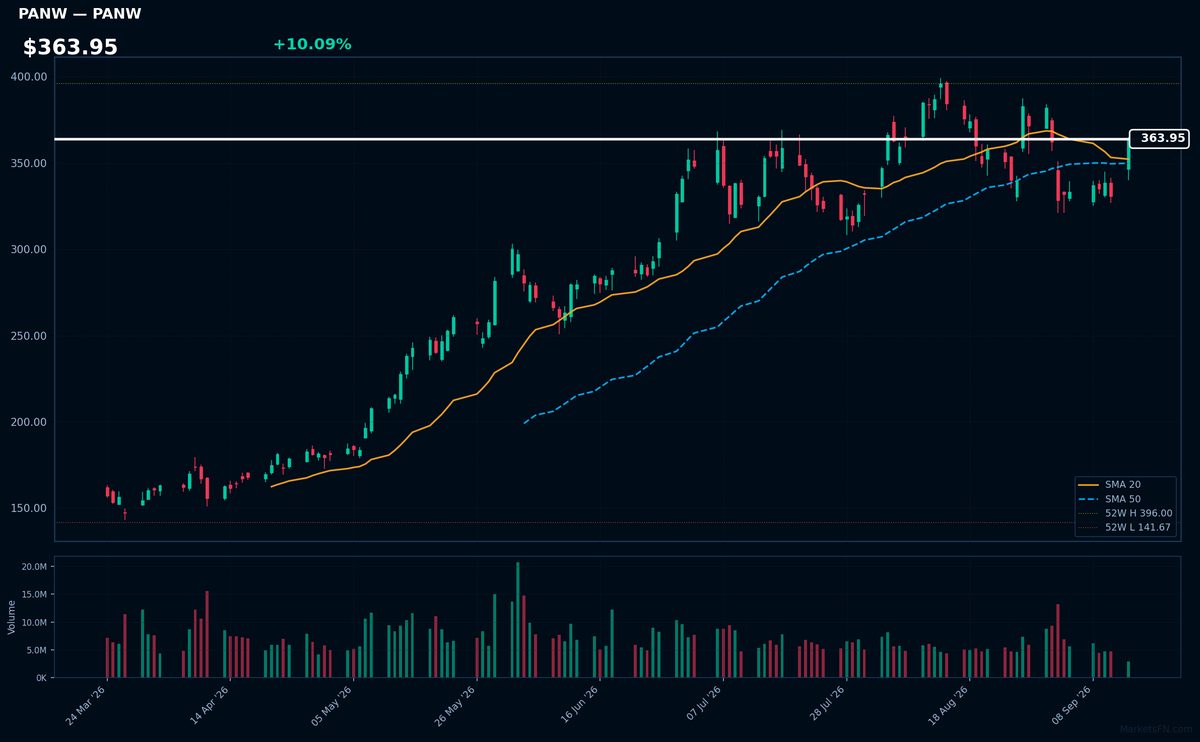This screenshot has height=742, width=1200.
Task: Click the 0K volume axis label
Action: pos(41,678)
